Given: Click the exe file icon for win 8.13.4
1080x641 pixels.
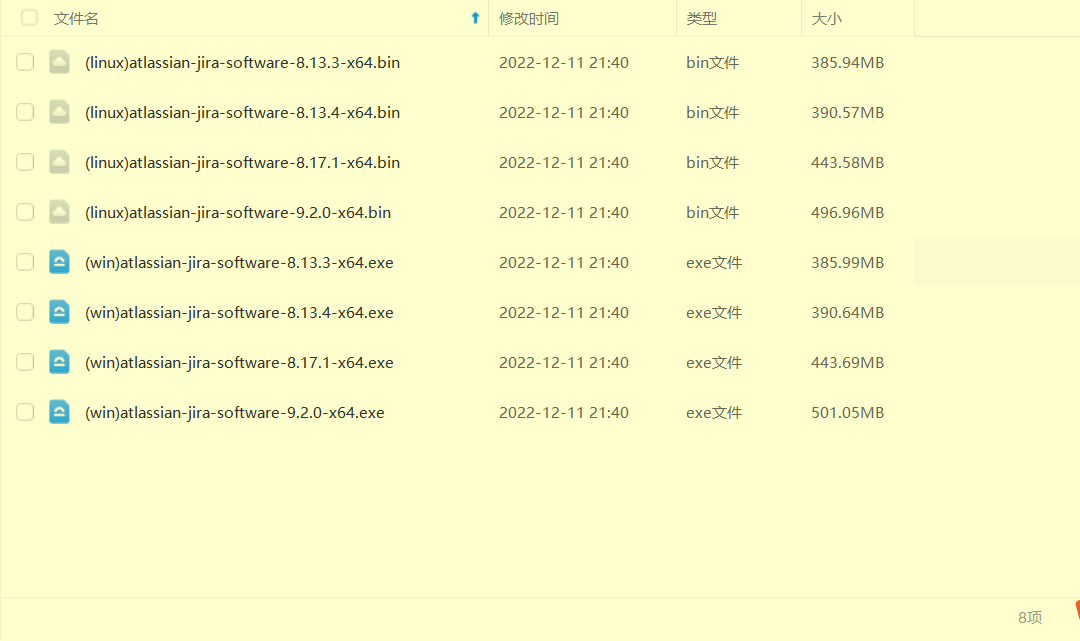Looking at the screenshot, I should (x=59, y=313).
